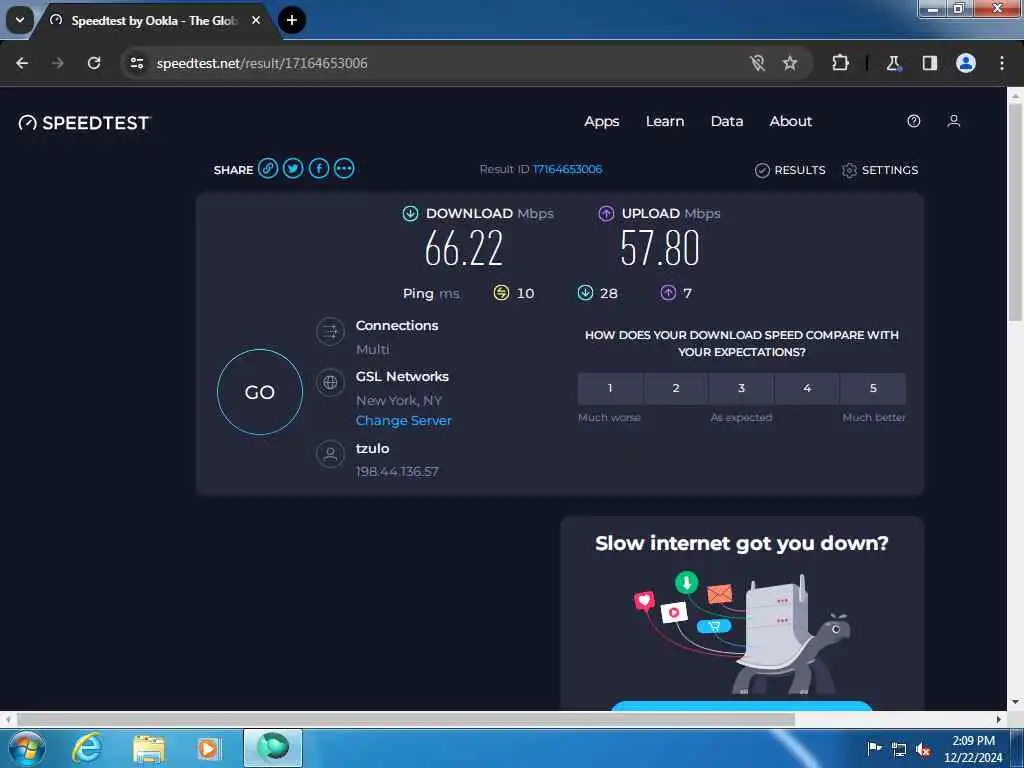Click the Change Server link
Image resolution: width=1024 pixels, height=768 pixels.
[x=404, y=421]
